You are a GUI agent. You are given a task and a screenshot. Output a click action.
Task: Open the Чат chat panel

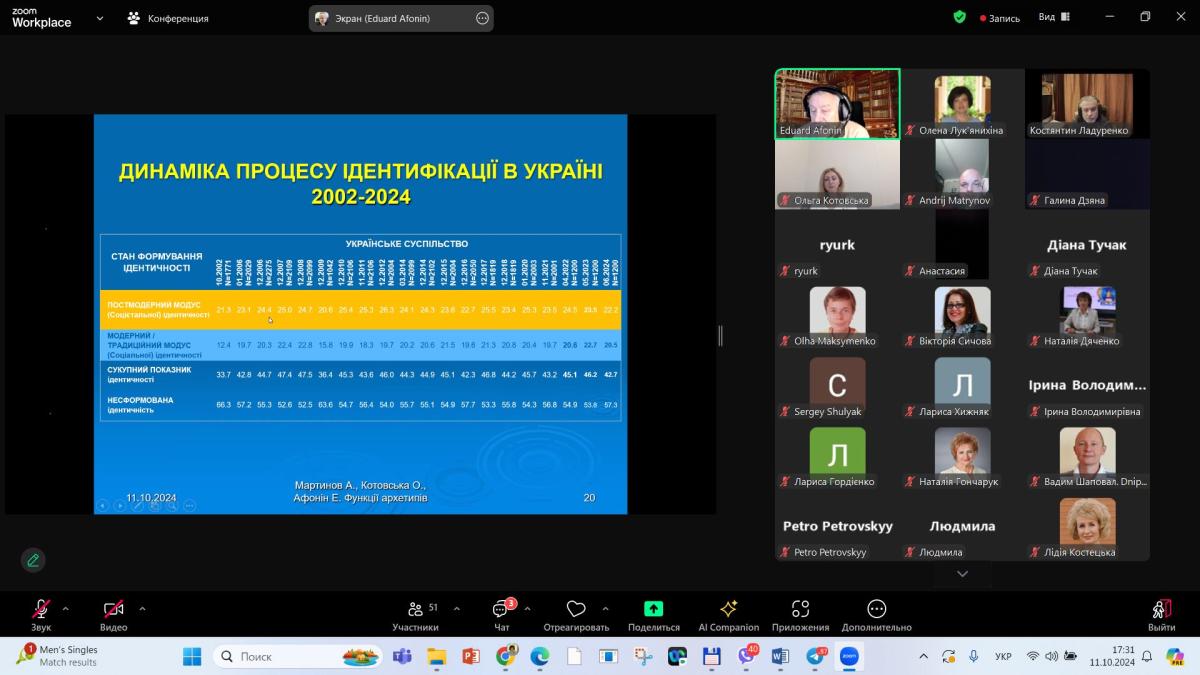pyautogui.click(x=502, y=615)
